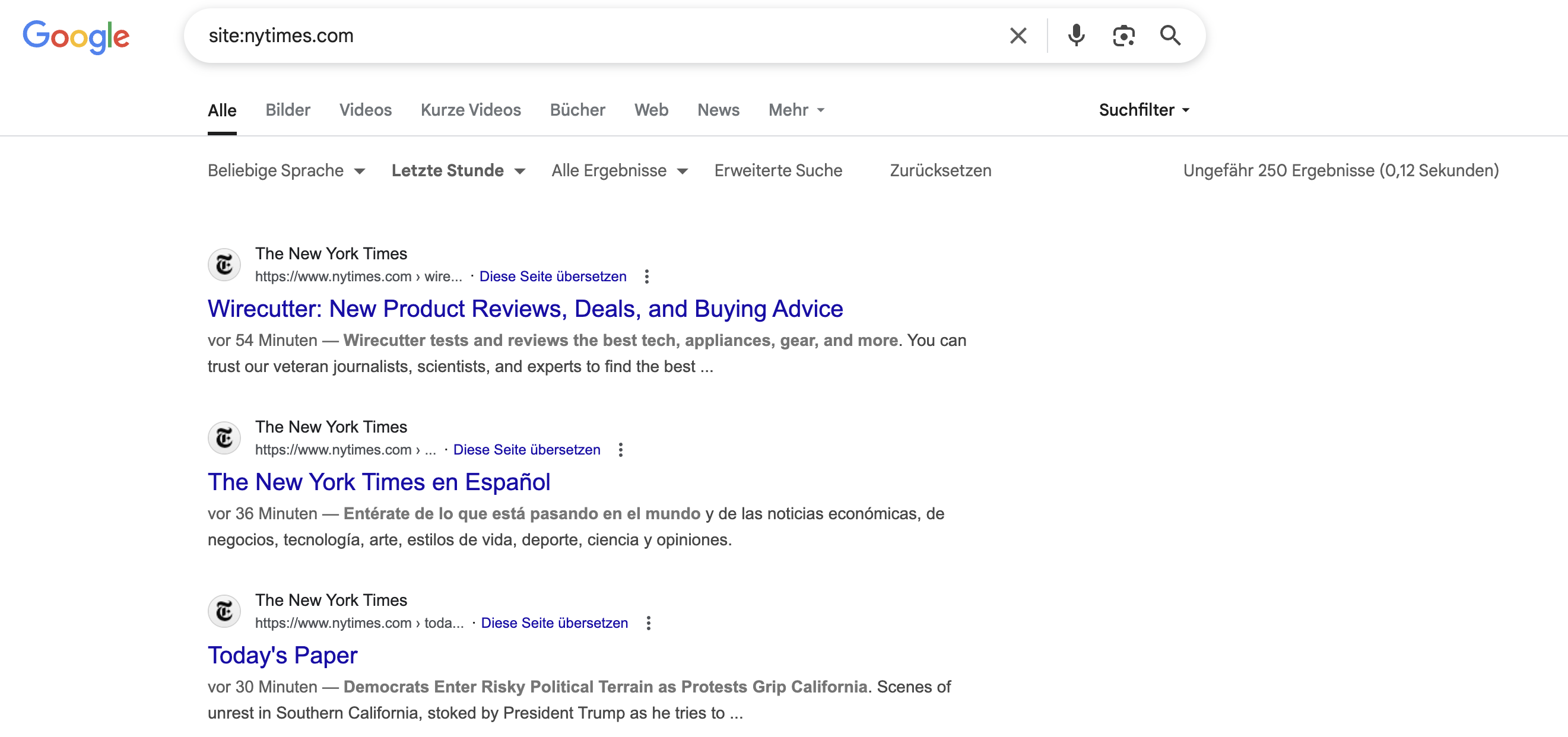Switch to the Bilder tab
The height and width of the screenshot is (737, 1568).
pyautogui.click(x=287, y=110)
